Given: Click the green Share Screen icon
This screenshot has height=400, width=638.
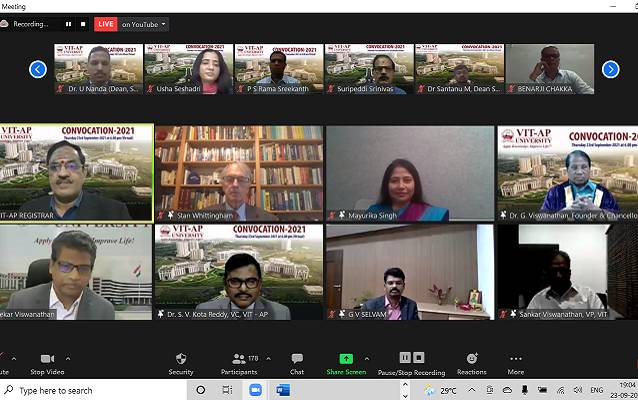Looking at the screenshot, I should click(346, 359).
